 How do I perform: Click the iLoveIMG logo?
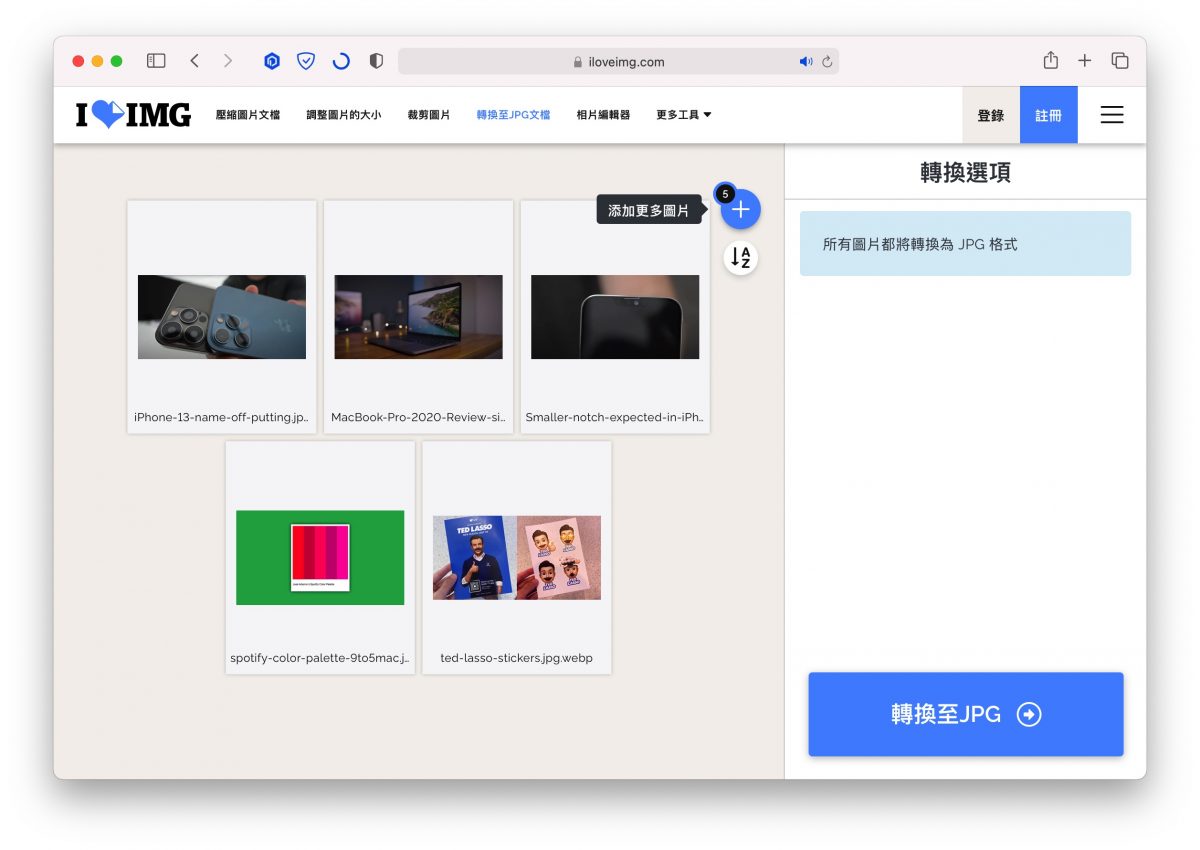pos(133,115)
